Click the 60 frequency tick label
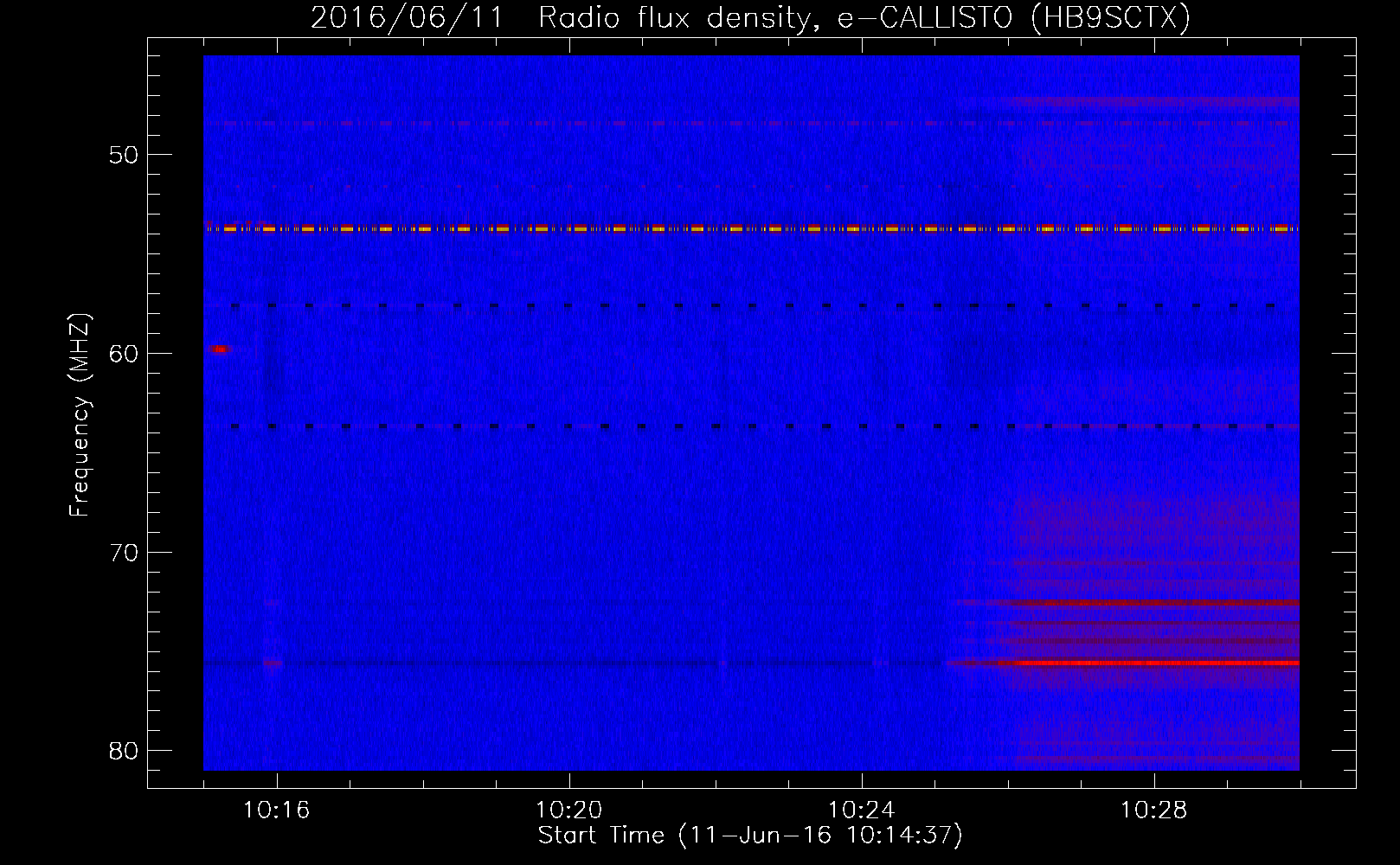1400x865 pixels. pos(124,353)
